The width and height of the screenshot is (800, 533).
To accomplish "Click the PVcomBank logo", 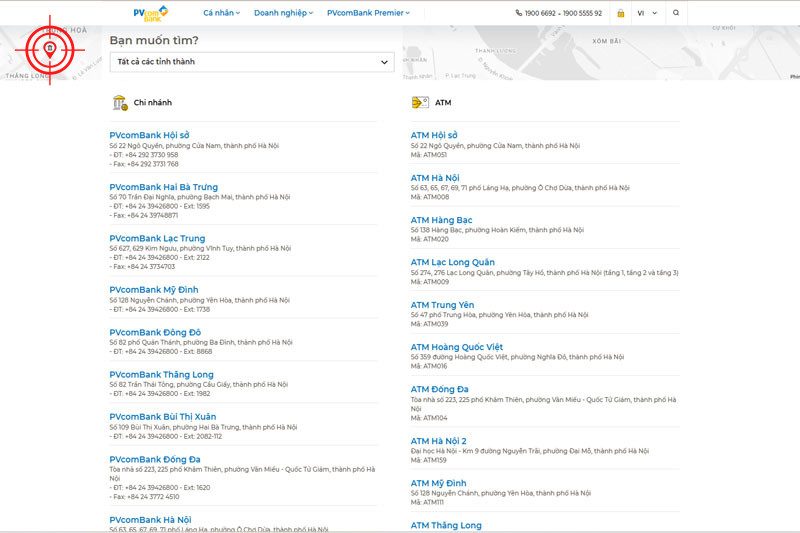I will pyautogui.click(x=151, y=13).
